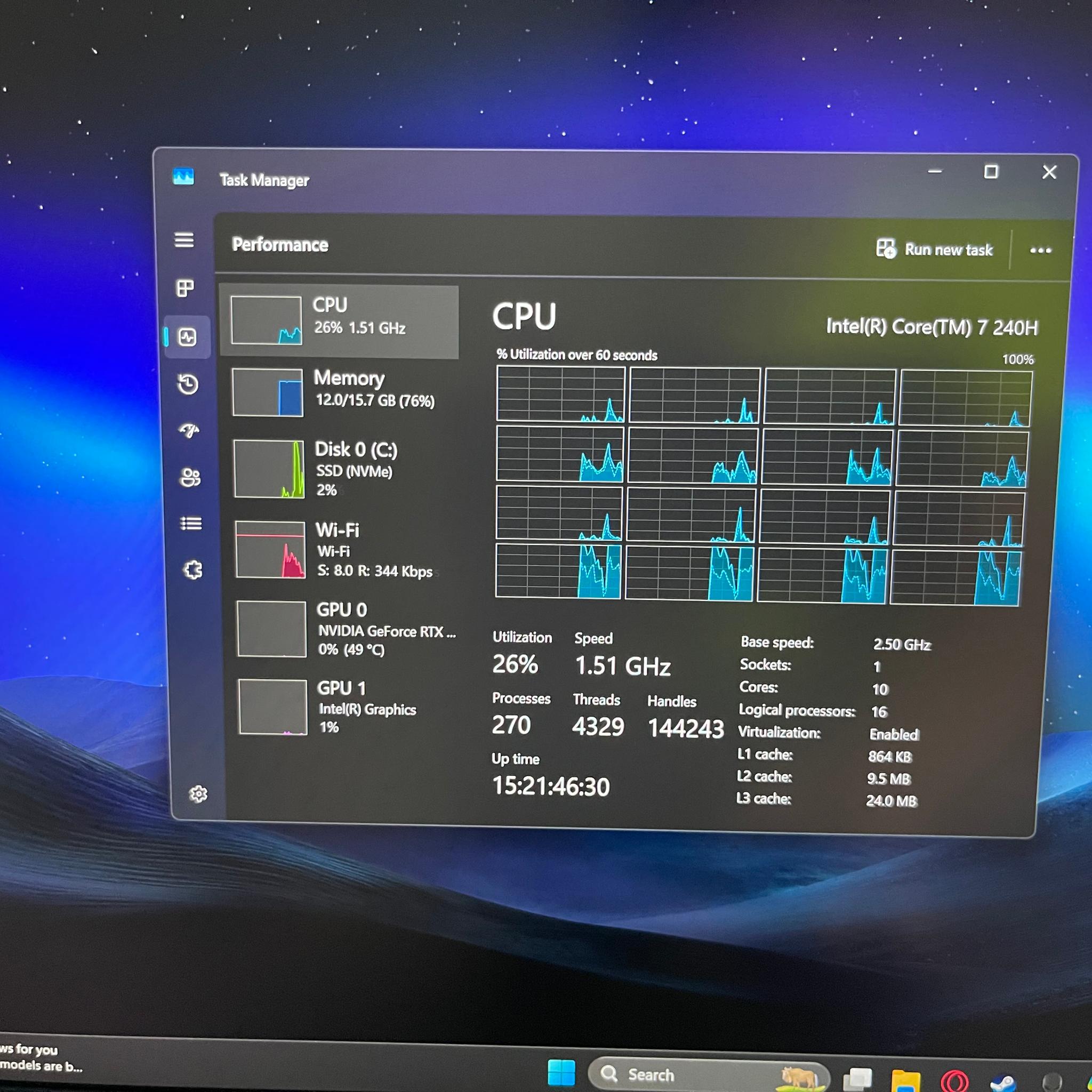Click the GPU 1 mini graph thumbnail
The height and width of the screenshot is (1092, 1092).
pos(273,707)
